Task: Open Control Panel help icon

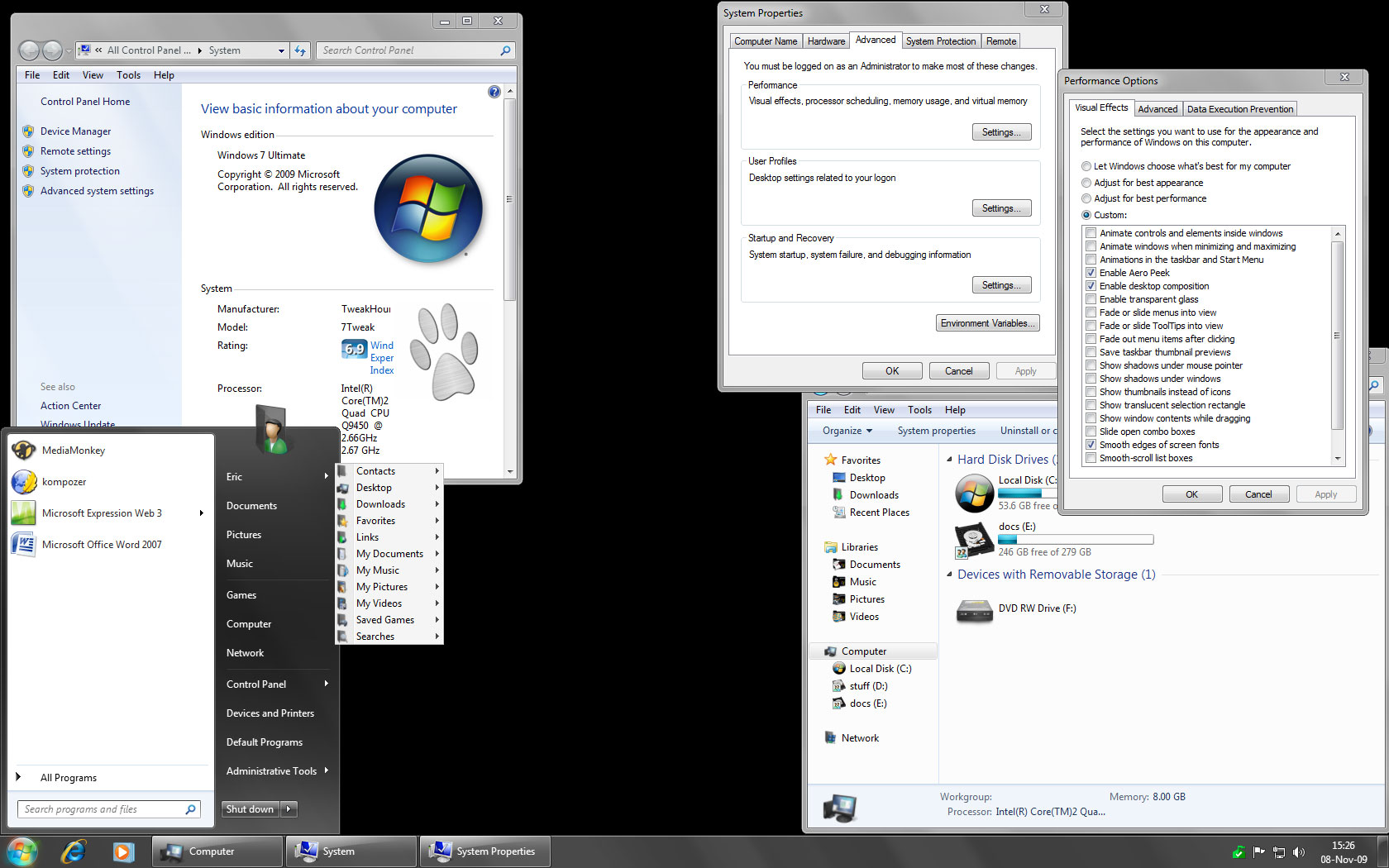Action: (494, 92)
